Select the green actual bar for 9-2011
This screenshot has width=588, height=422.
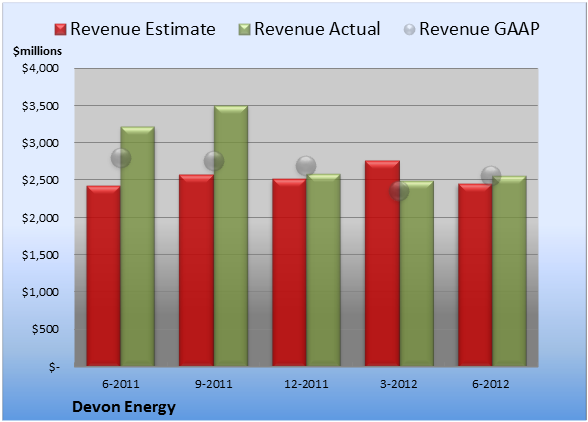[x=231, y=236]
